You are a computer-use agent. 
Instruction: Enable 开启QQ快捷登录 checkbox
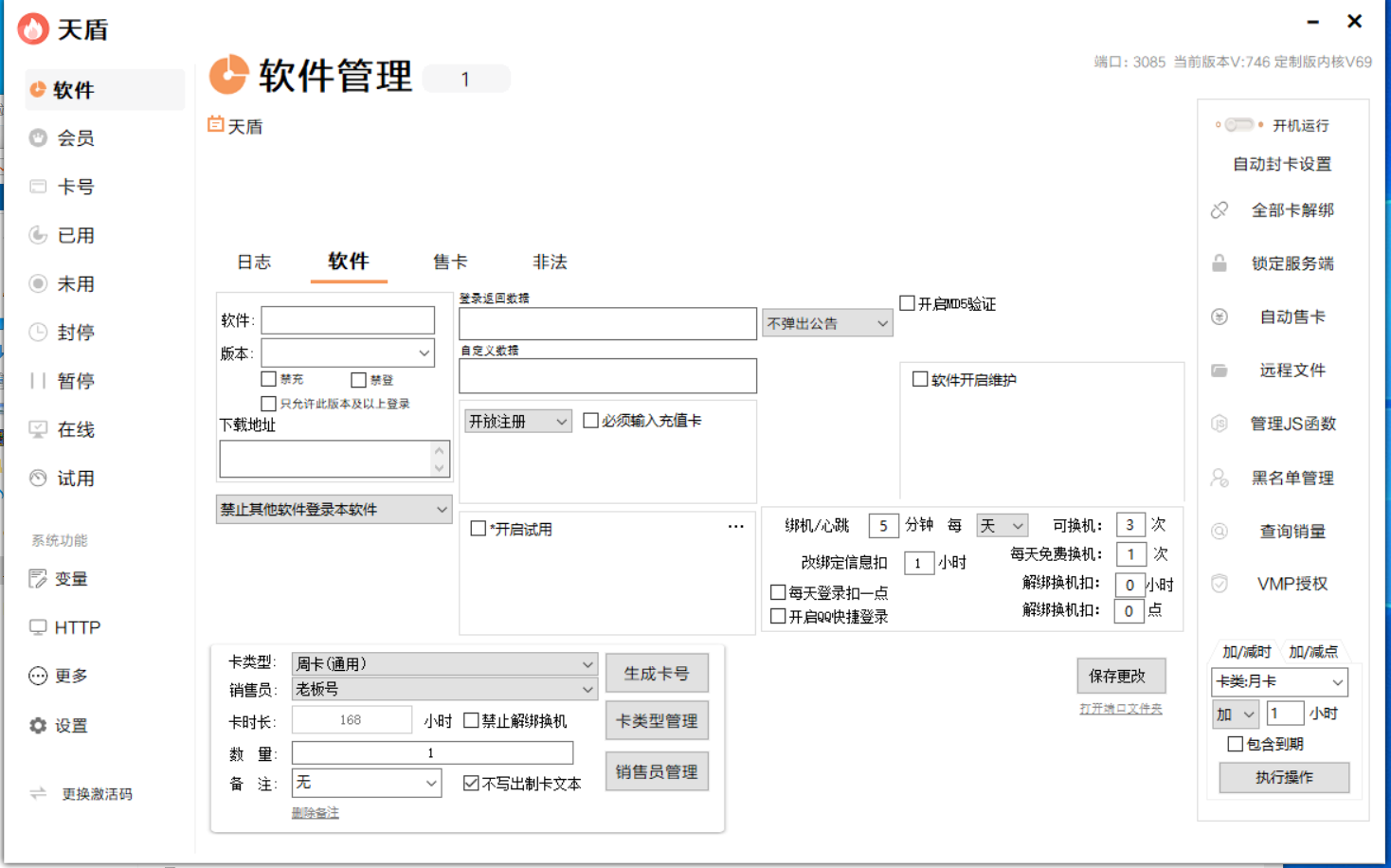[778, 616]
